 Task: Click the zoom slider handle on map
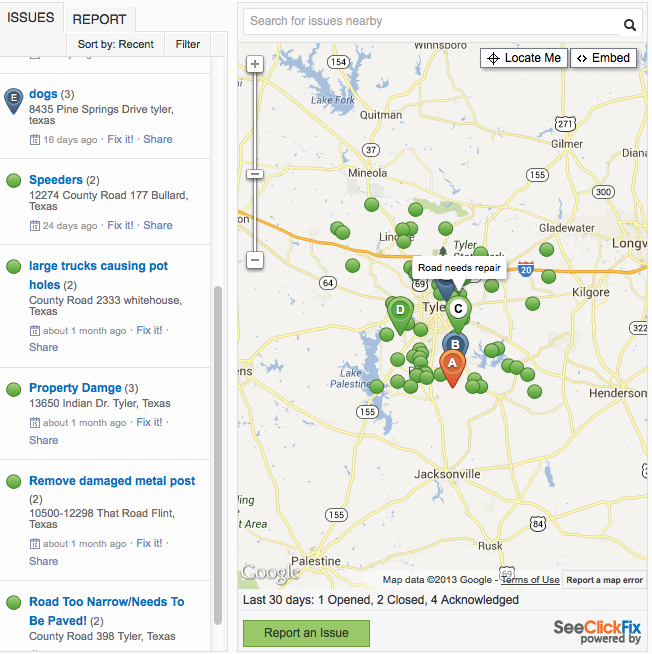[255, 174]
